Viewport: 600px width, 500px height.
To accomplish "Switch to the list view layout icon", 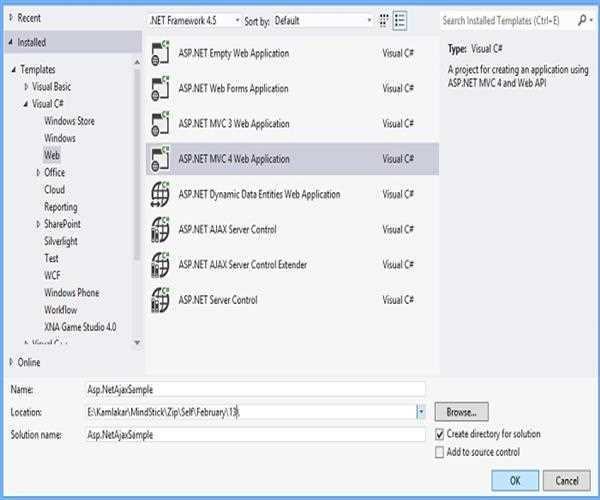I will pos(400,20).
